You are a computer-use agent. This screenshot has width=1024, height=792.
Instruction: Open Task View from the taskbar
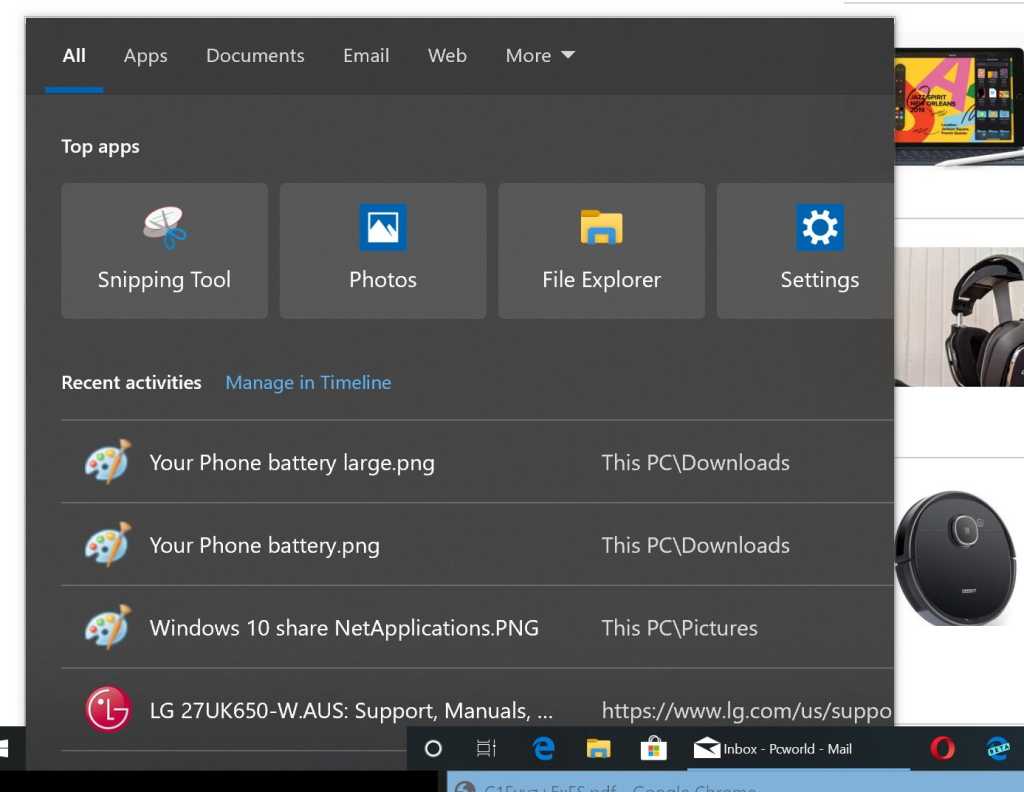click(486, 748)
